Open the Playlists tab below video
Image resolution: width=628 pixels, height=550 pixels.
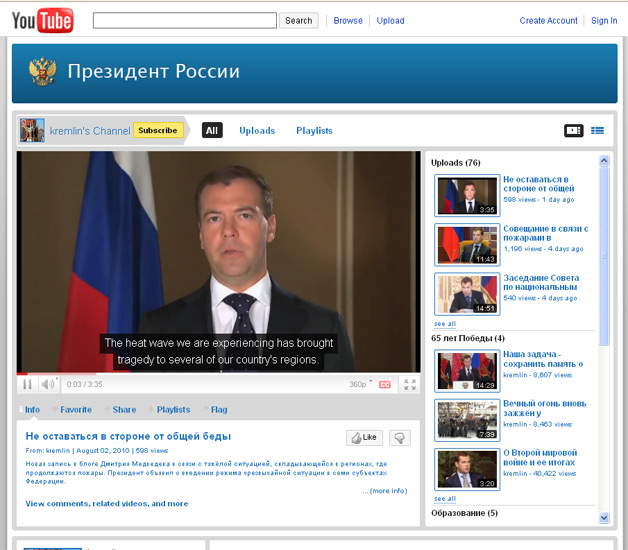pos(173,409)
